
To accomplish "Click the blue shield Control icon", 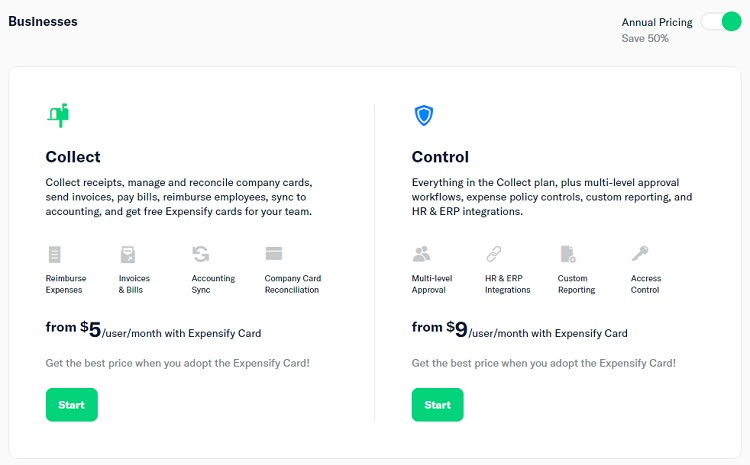I will 424,115.
